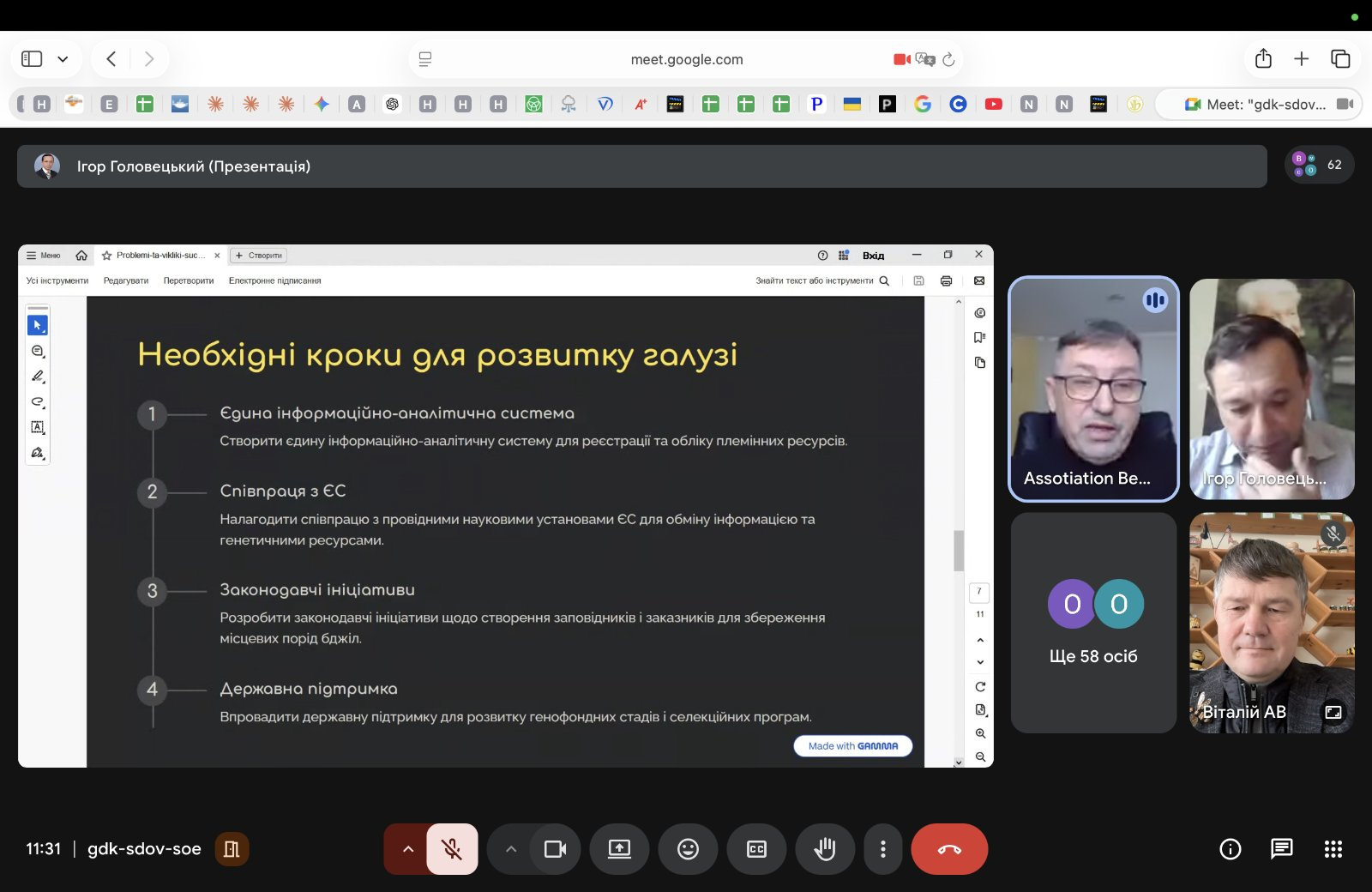This screenshot has width=1372, height=892.
Task: Select Віталій АВ video tile
Action: point(1272,623)
